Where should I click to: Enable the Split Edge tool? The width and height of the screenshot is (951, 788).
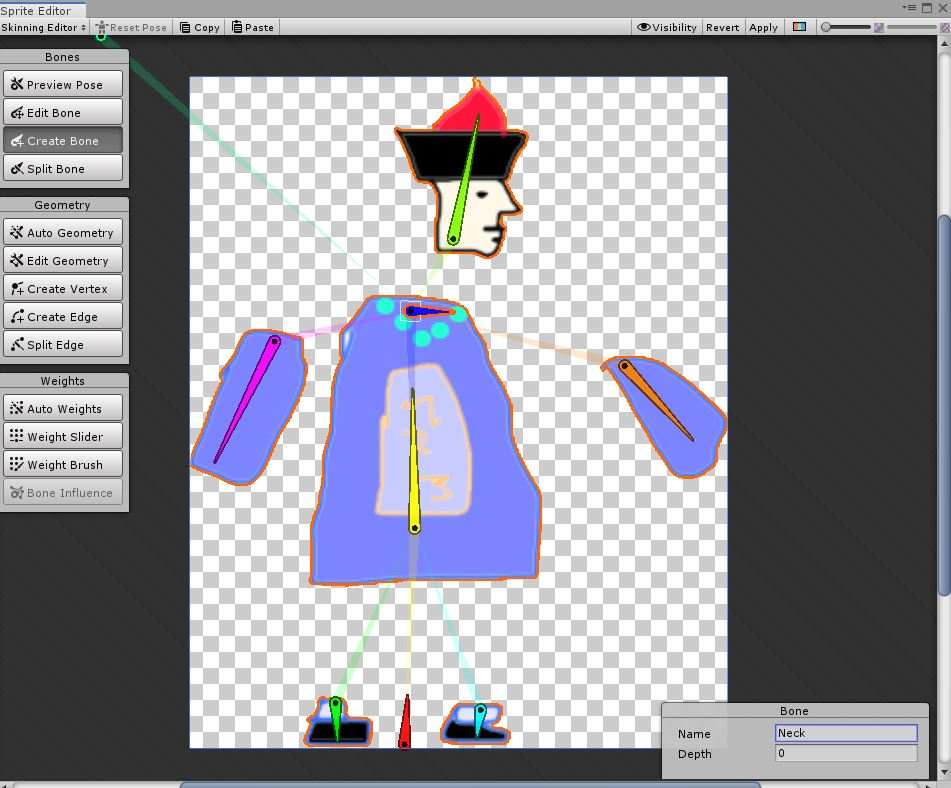[62, 344]
